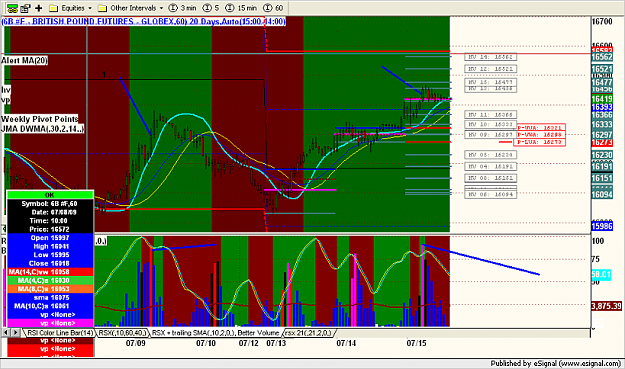Click the Alert MA(20) study label
Screen dimensions: 625x369
point(24,61)
